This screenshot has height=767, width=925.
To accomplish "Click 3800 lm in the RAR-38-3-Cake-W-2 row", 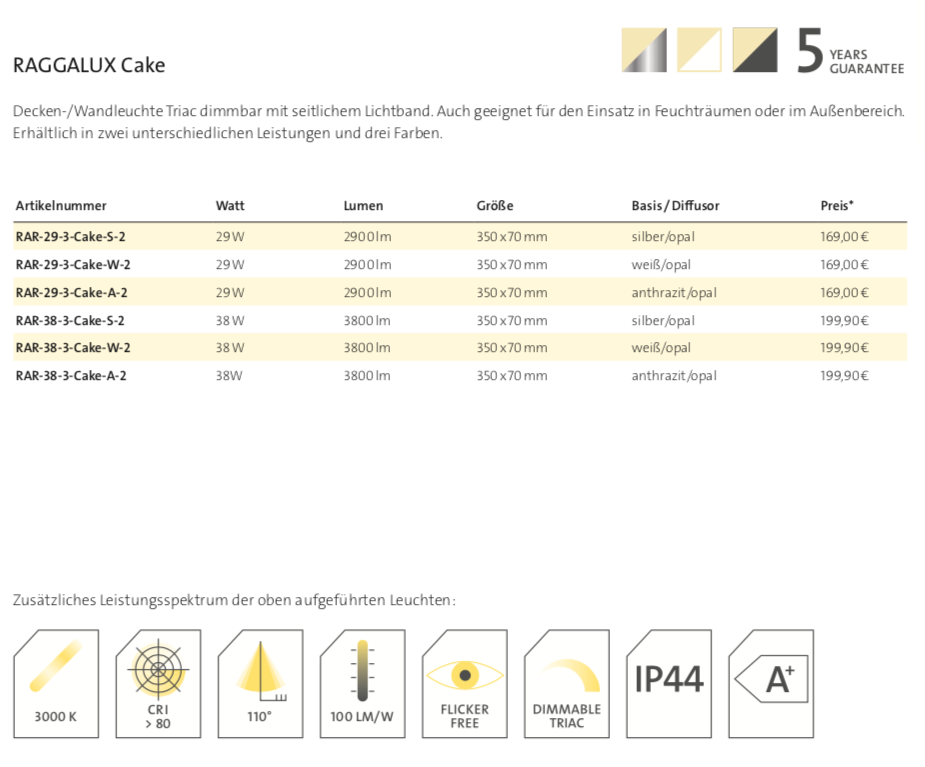I will 367,348.
